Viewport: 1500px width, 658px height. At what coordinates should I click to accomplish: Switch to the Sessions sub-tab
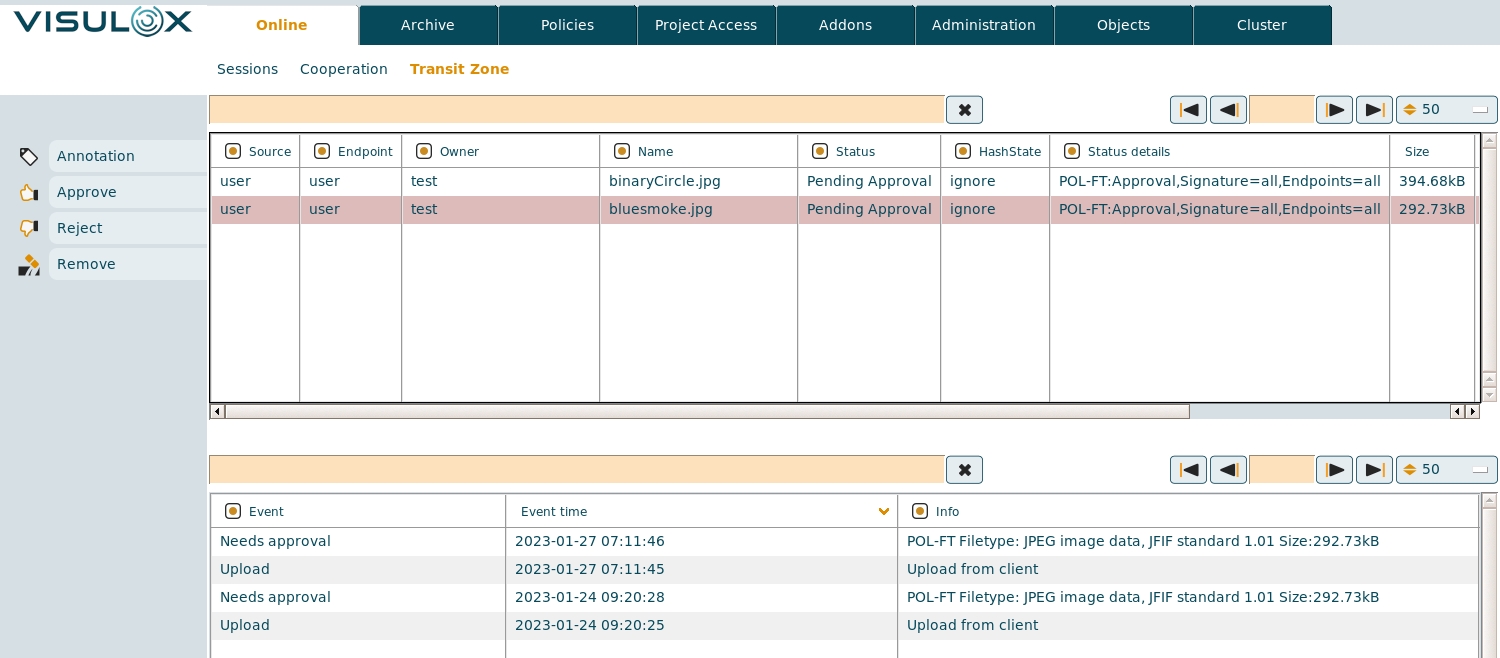pyautogui.click(x=247, y=69)
